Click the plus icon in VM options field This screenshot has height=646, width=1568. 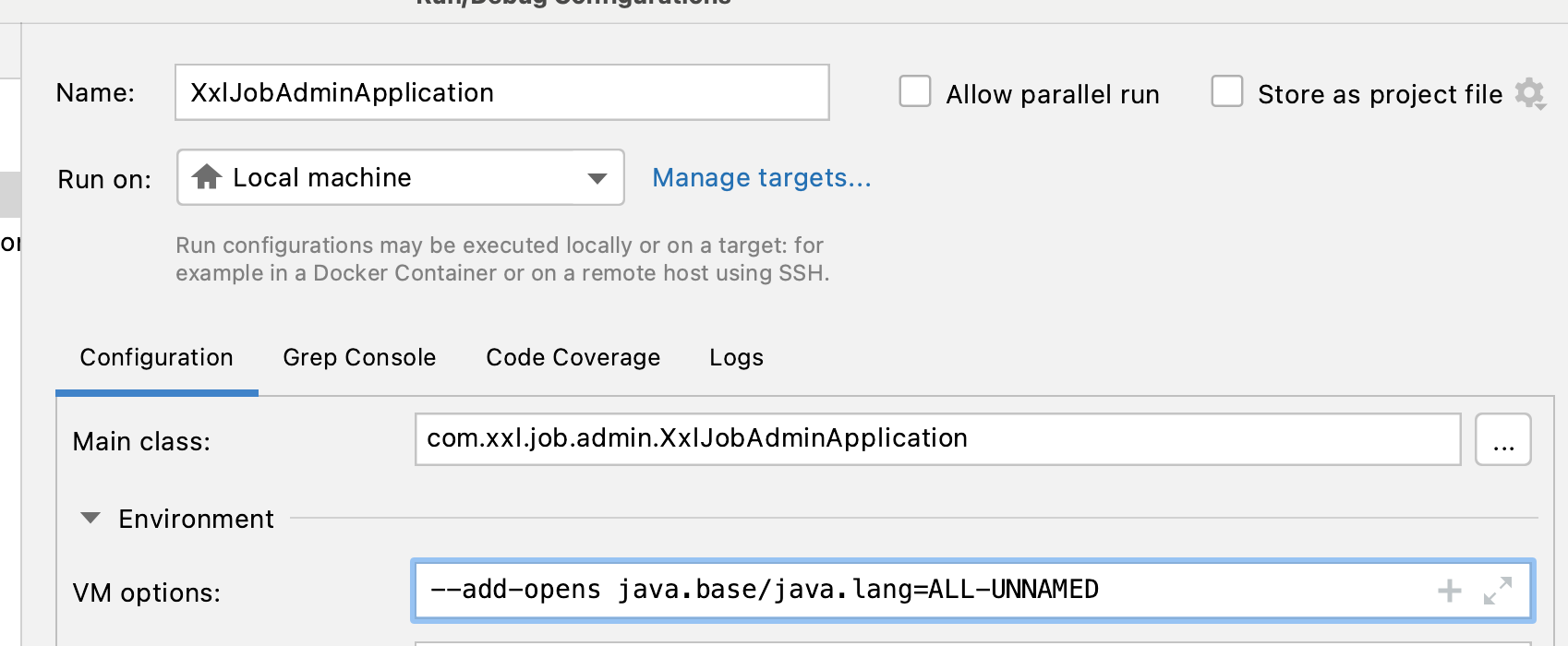point(1450,591)
